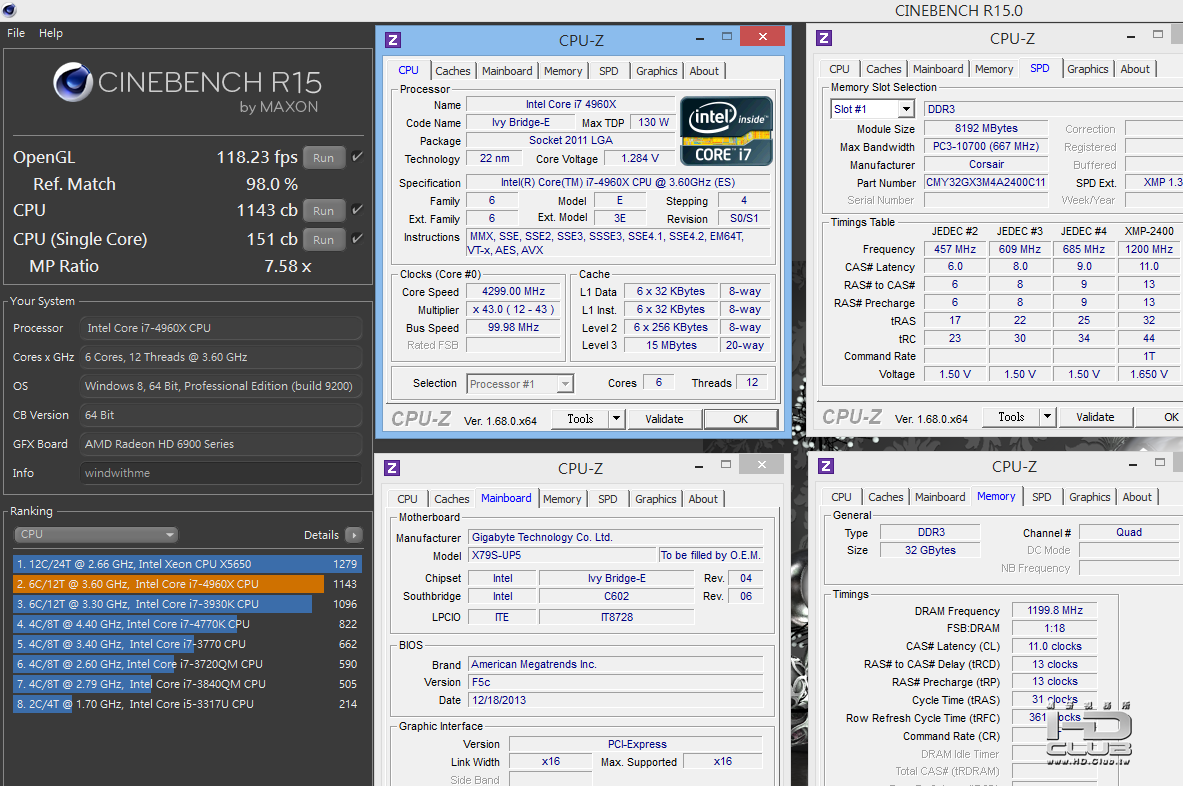Switch to CPU tab in Mainboard CPU-Z window
1183x786 pixels.
[407, 499]
